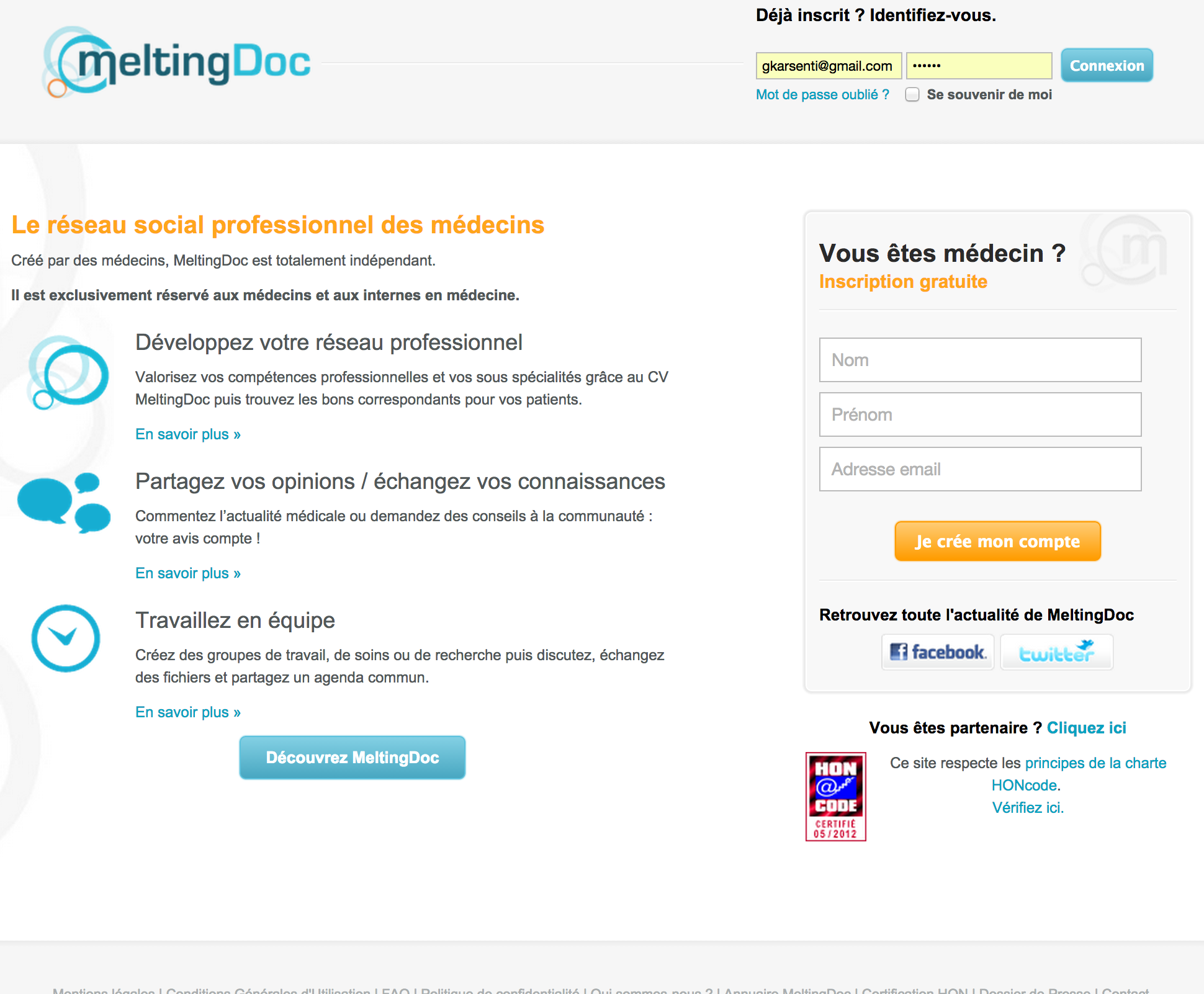Click the Partagez vos opinions heading
Viewport: 1204px width, 994px height.
click(400, 481)
